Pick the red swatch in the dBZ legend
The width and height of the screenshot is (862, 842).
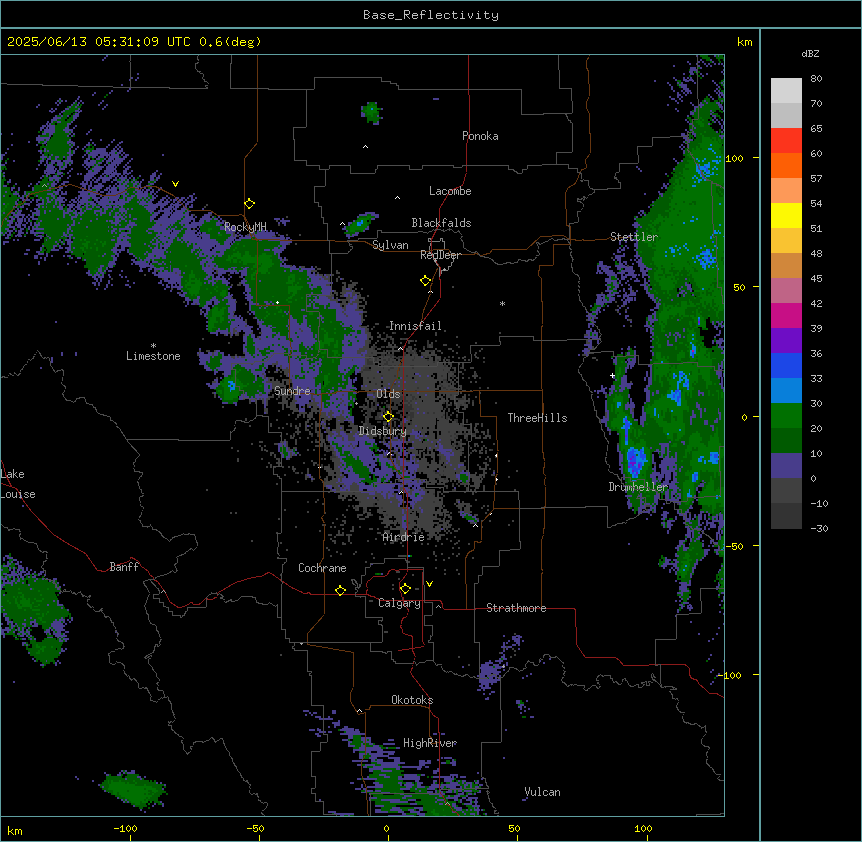[786, 141]
